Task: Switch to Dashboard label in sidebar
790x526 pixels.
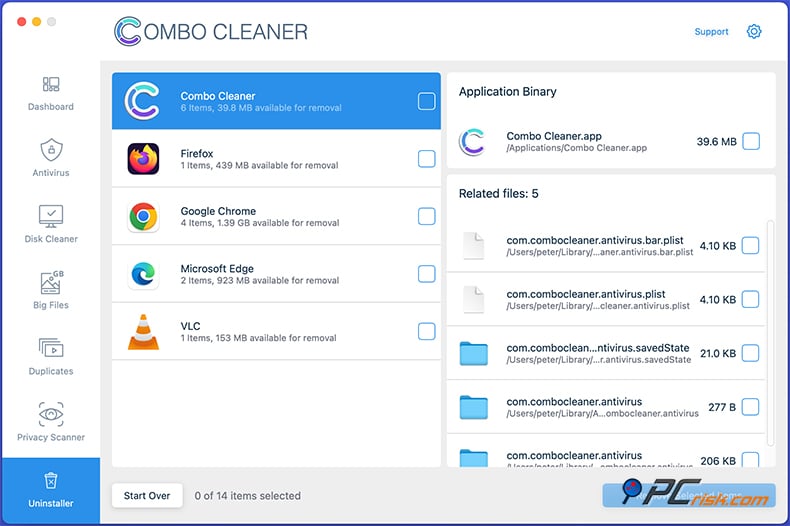Action: [51, 107]
